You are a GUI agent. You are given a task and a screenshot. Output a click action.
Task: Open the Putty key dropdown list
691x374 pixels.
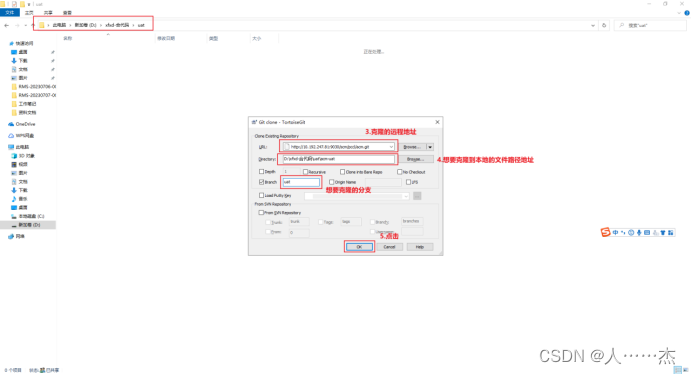coord(405,196)
